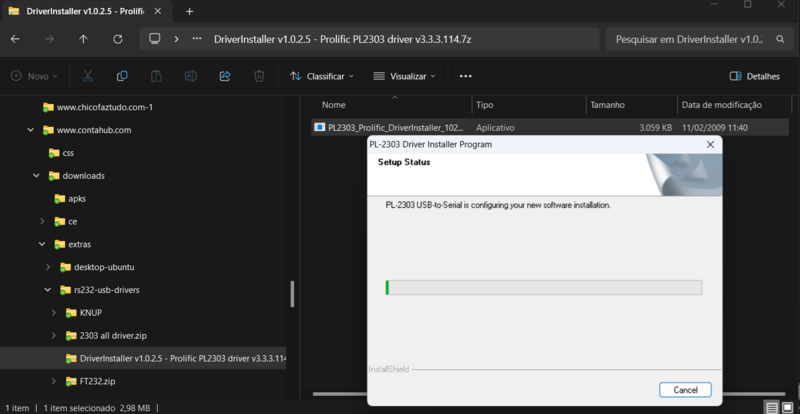The height and width of the screenshot is (414, 800).
Task: Click the Paste clipboard icon
Action: pos(156,76)
